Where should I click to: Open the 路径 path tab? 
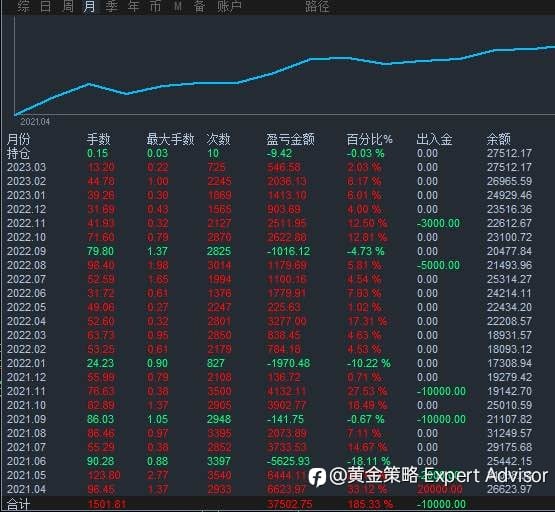click(317, 6)
